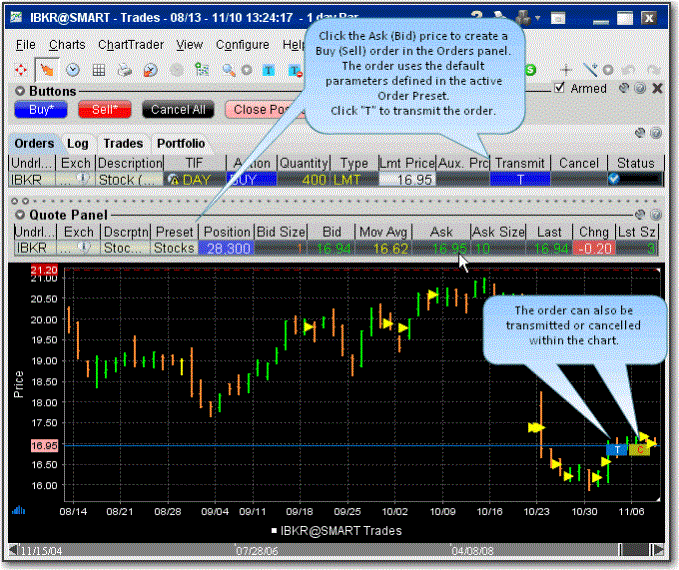Toggle the Armed checkbox
Image resolution: width=679 pixels, height=570 pixels.
coord(560,89)
